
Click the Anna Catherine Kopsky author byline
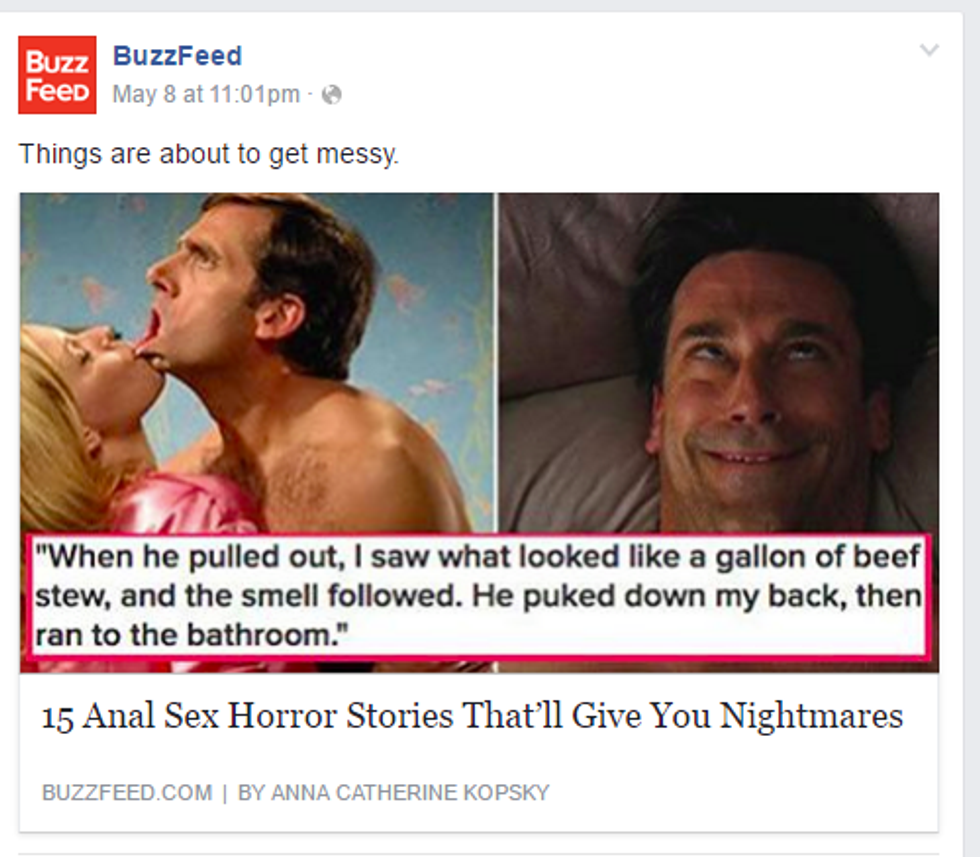point(394,793)
